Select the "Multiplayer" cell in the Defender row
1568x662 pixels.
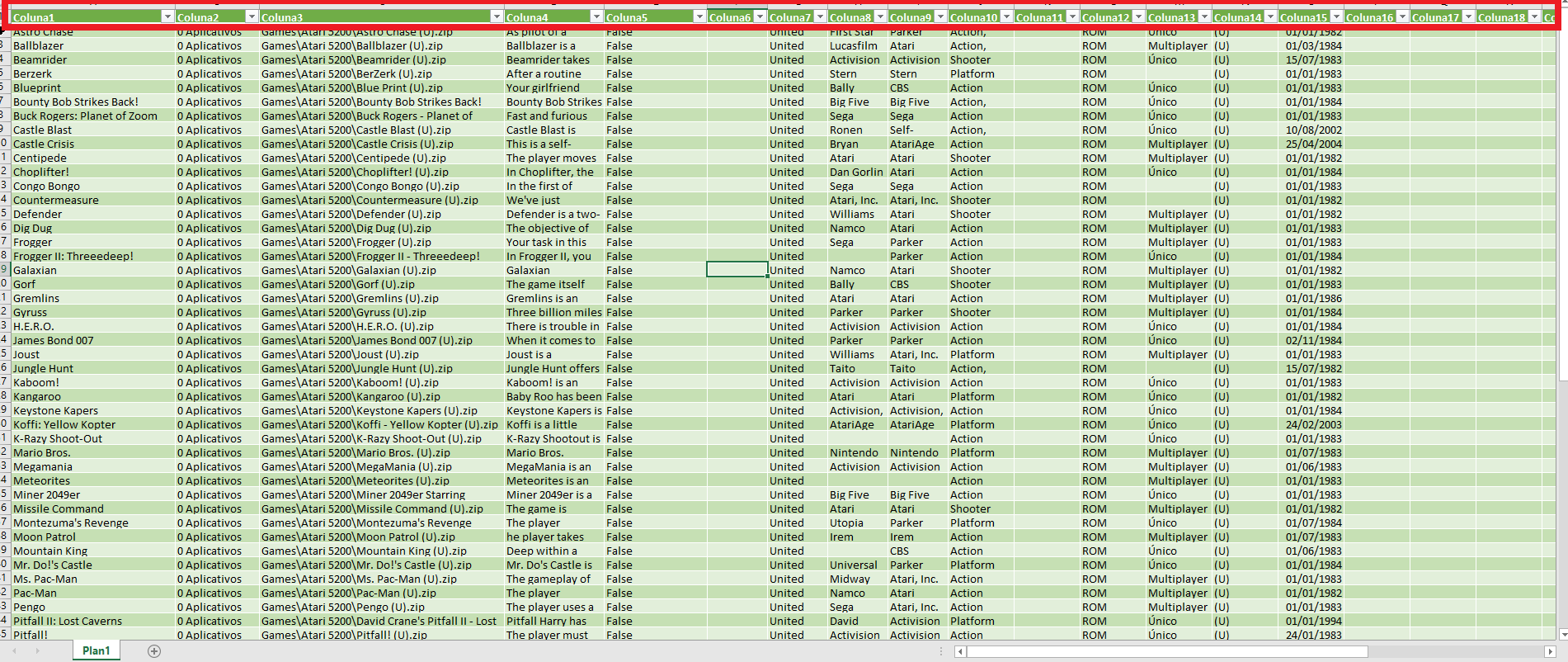[1179, 214]
